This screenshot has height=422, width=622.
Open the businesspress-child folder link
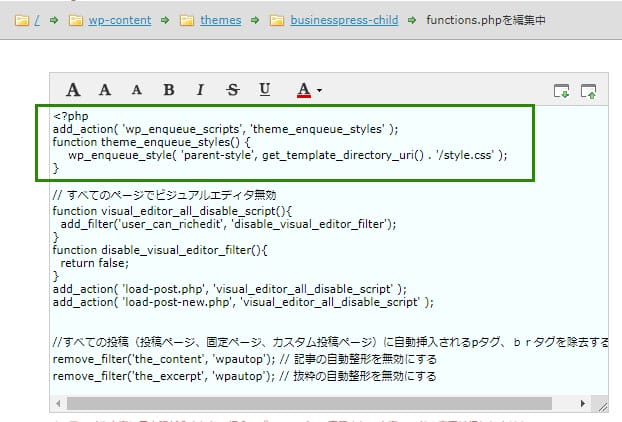tap(345, 20)
